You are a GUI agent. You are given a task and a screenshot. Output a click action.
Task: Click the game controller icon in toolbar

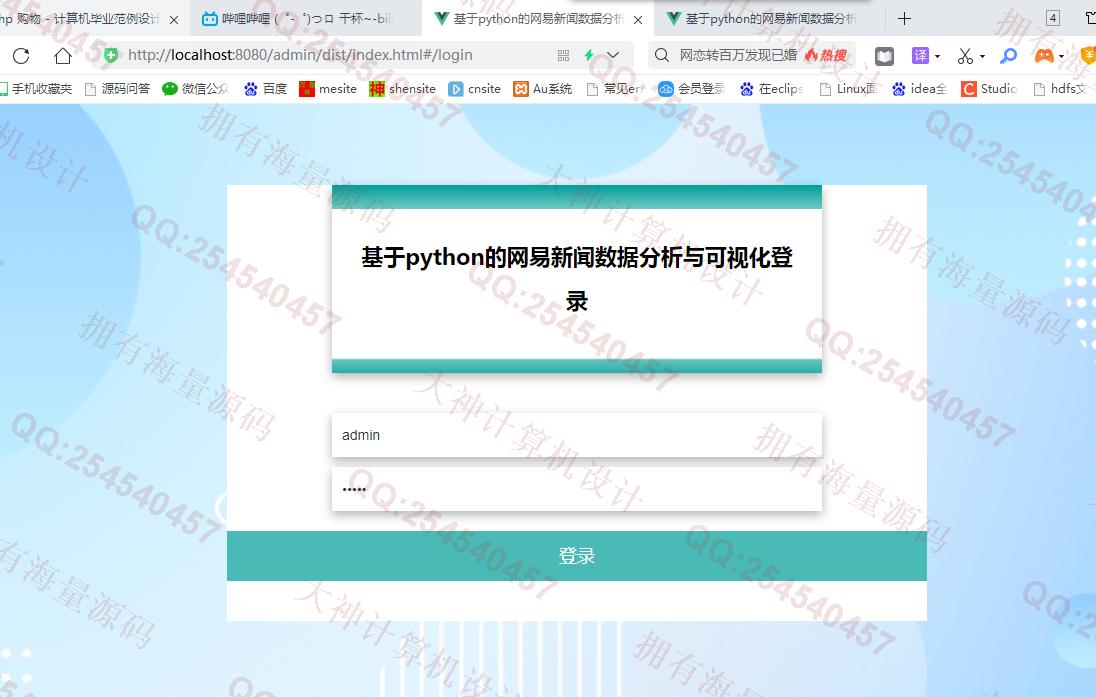(x=1043, y=56)
